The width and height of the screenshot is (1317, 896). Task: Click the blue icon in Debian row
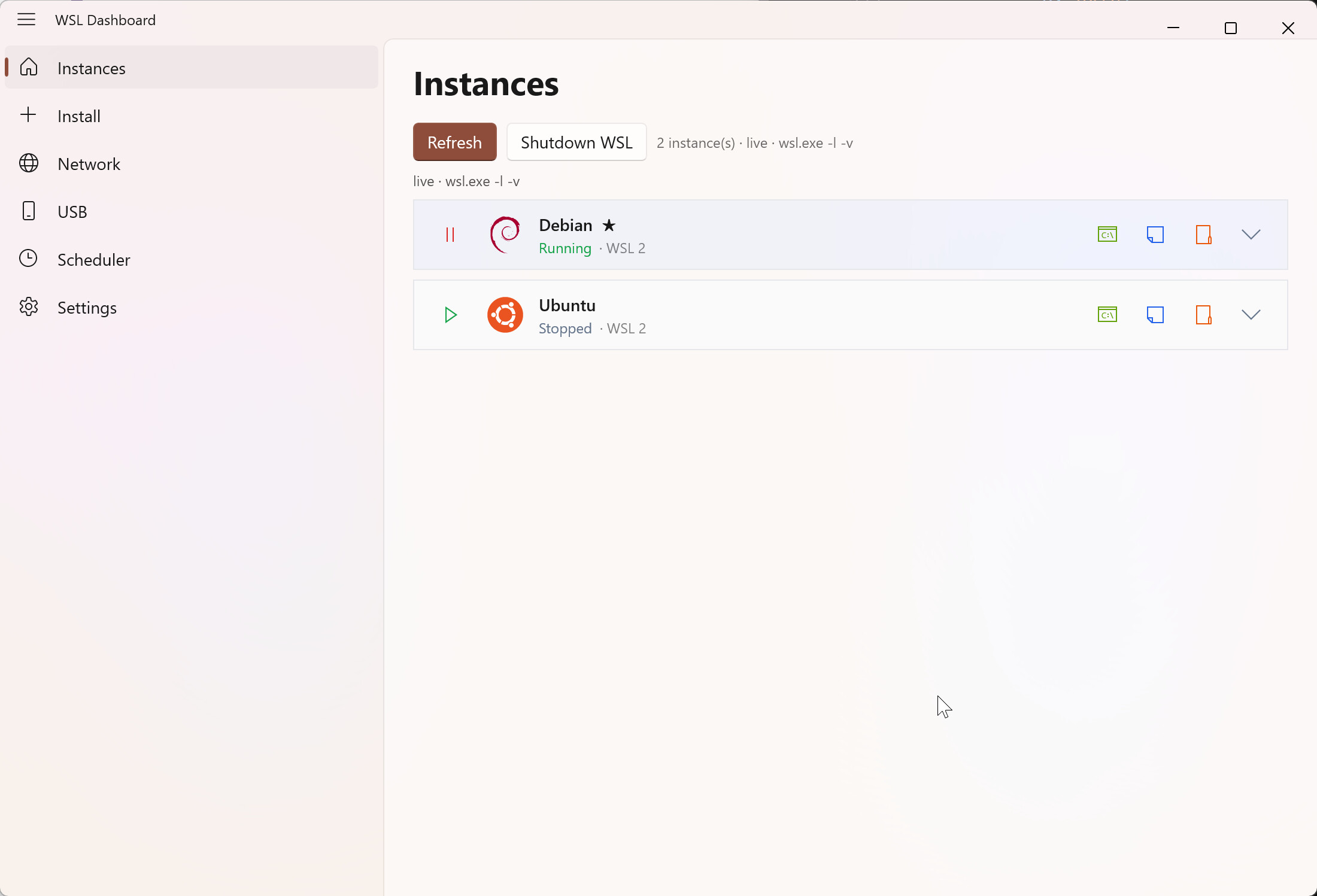[x=1155, y=234]
